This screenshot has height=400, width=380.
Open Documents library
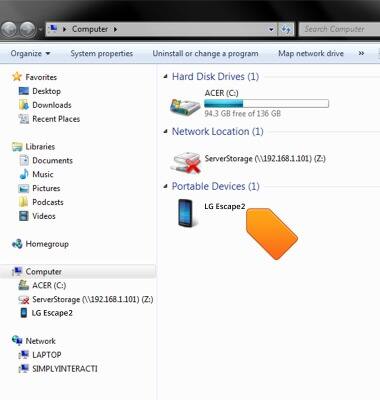(52, 161)
